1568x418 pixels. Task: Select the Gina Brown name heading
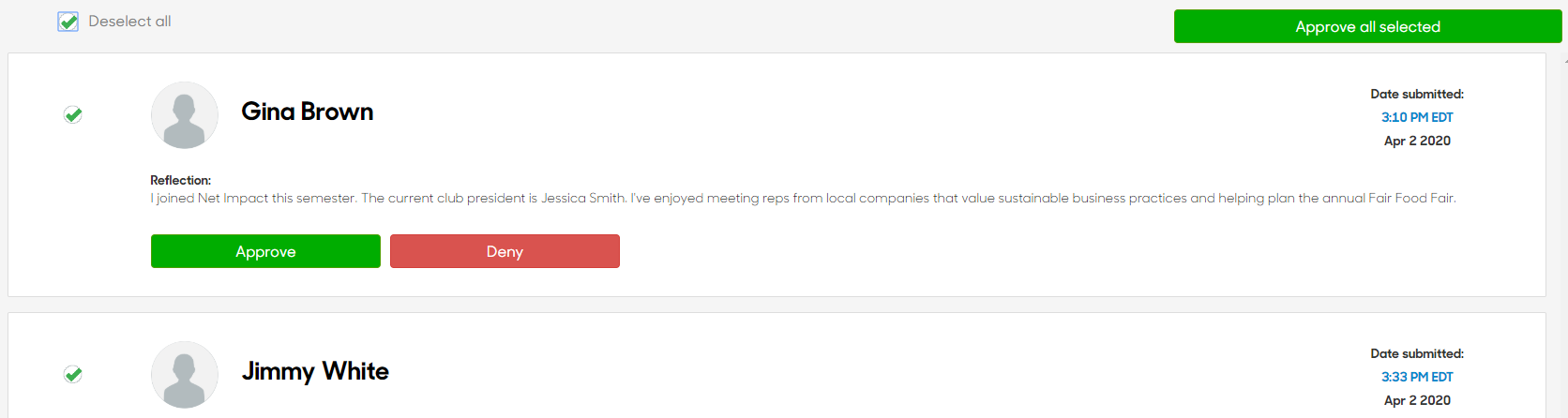[x=308, y=112]
